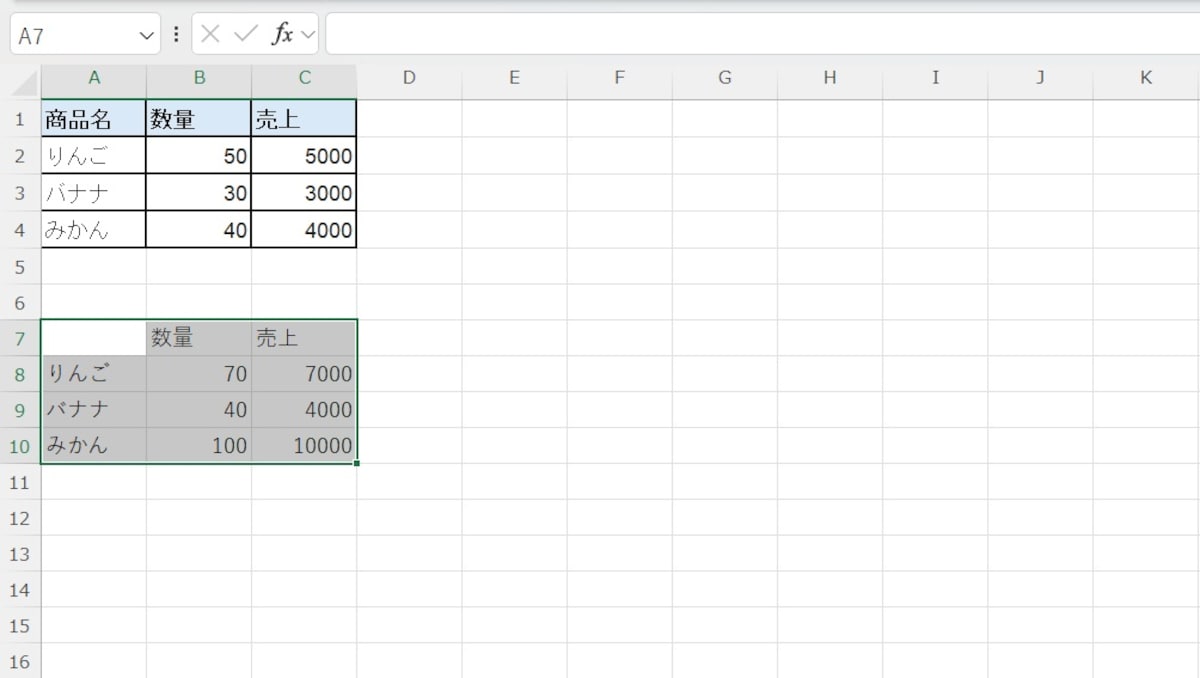
Task: Select the cell showing 10000
Action: coord(303,446)
